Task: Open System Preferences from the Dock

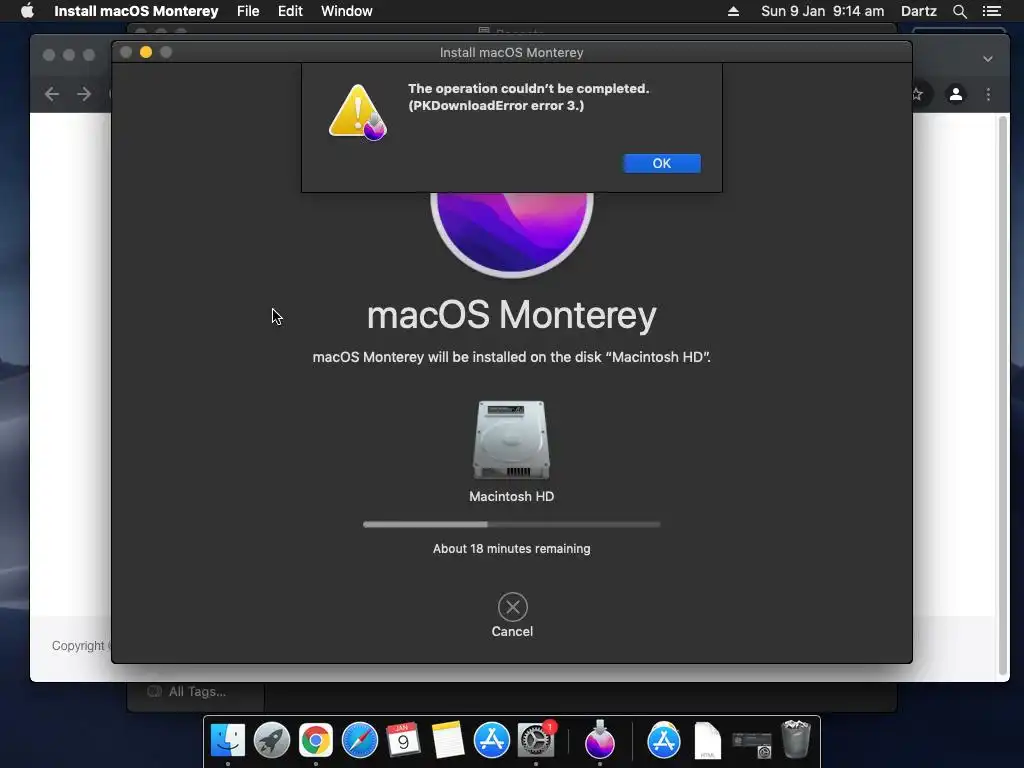Action: click(536, 740)
